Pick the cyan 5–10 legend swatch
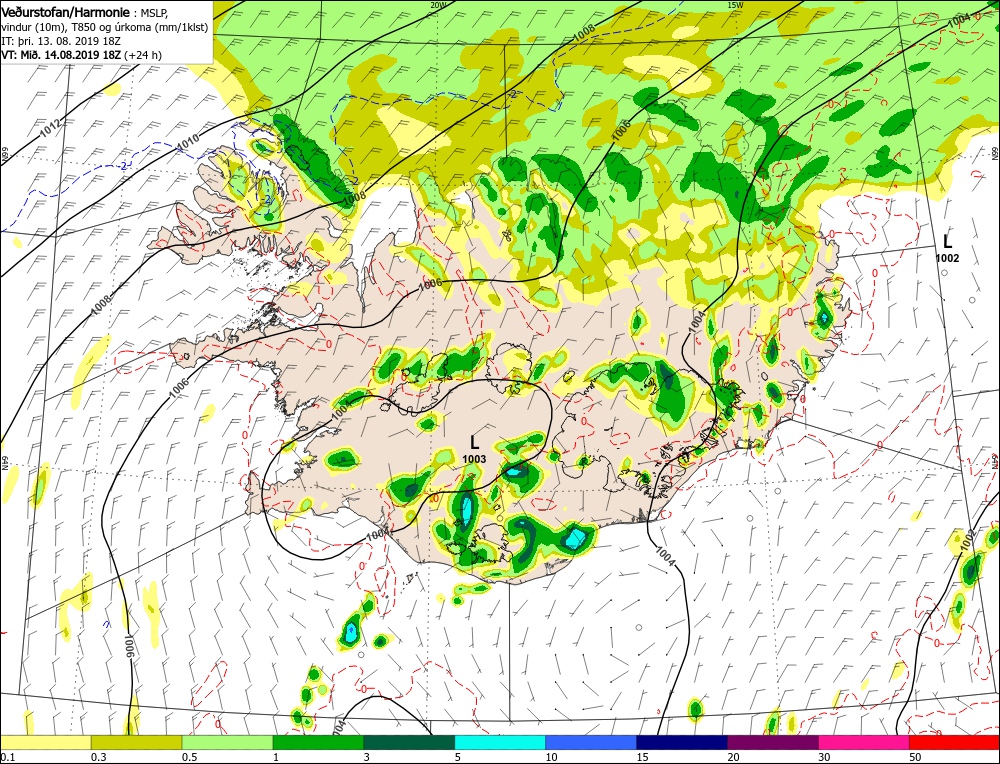Image resolution: width=1000 pixels, height=764 pixels. (x=500, y=742)
